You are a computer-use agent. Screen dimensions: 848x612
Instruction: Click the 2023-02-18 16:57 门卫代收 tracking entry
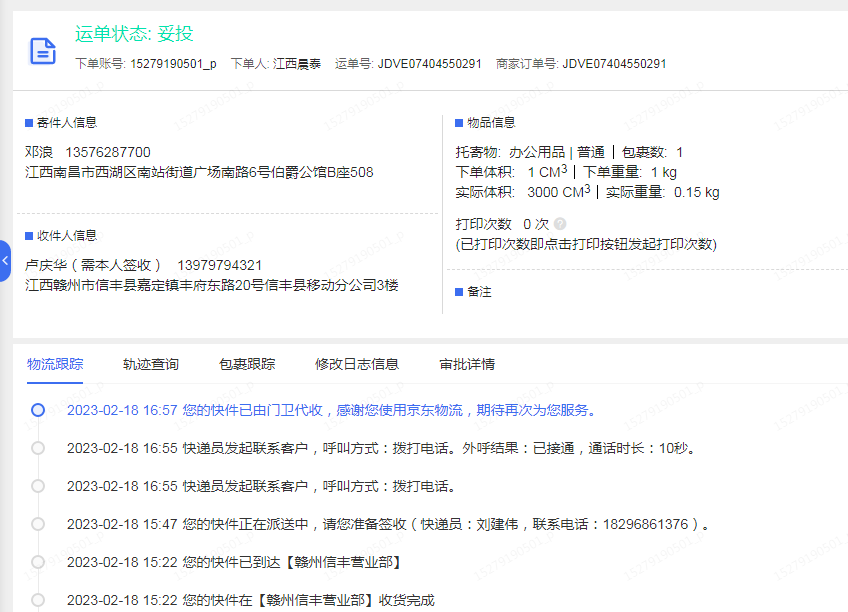pos(332,410)
